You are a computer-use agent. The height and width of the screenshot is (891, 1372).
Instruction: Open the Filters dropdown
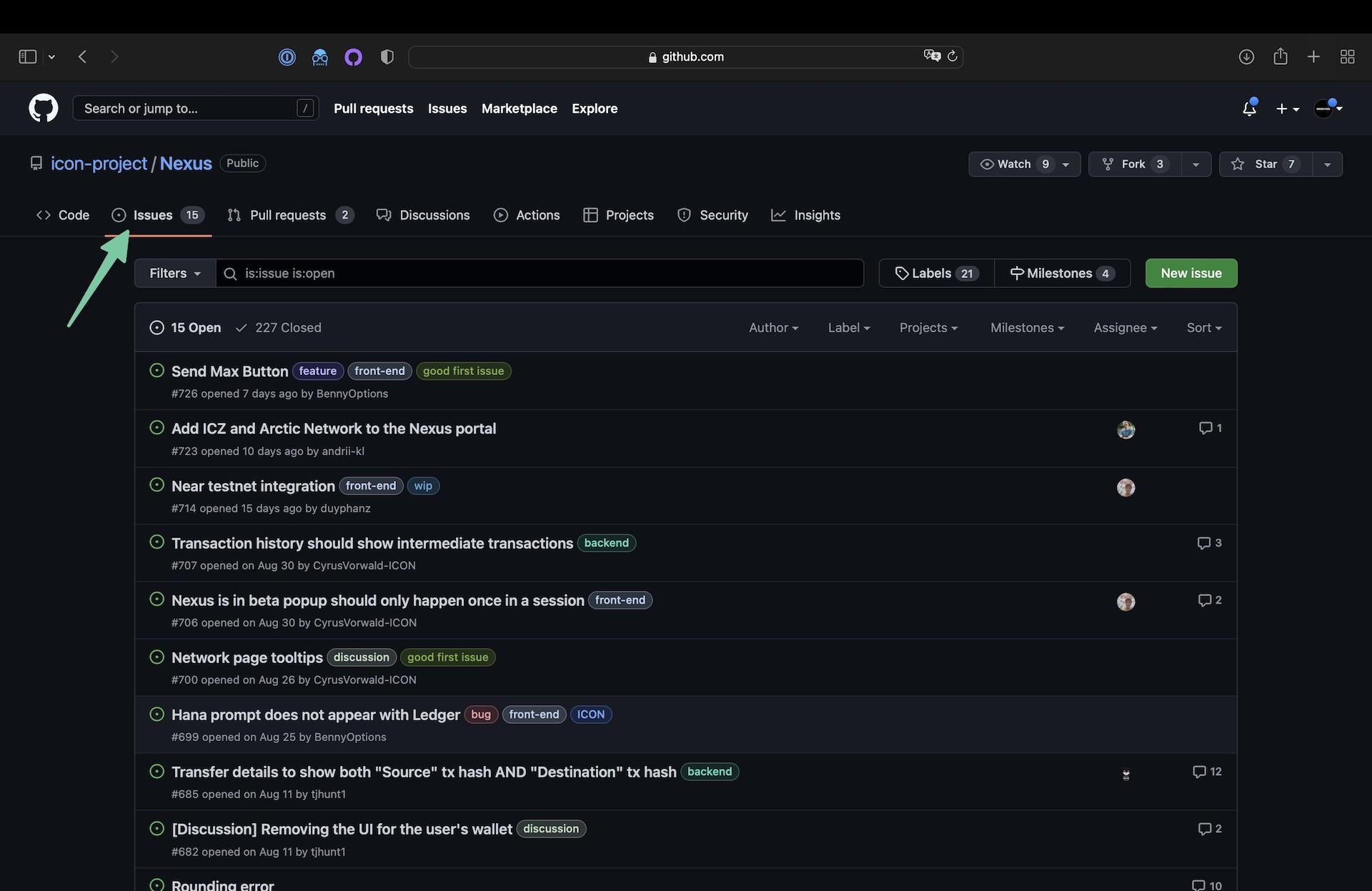tap(175, 273)
